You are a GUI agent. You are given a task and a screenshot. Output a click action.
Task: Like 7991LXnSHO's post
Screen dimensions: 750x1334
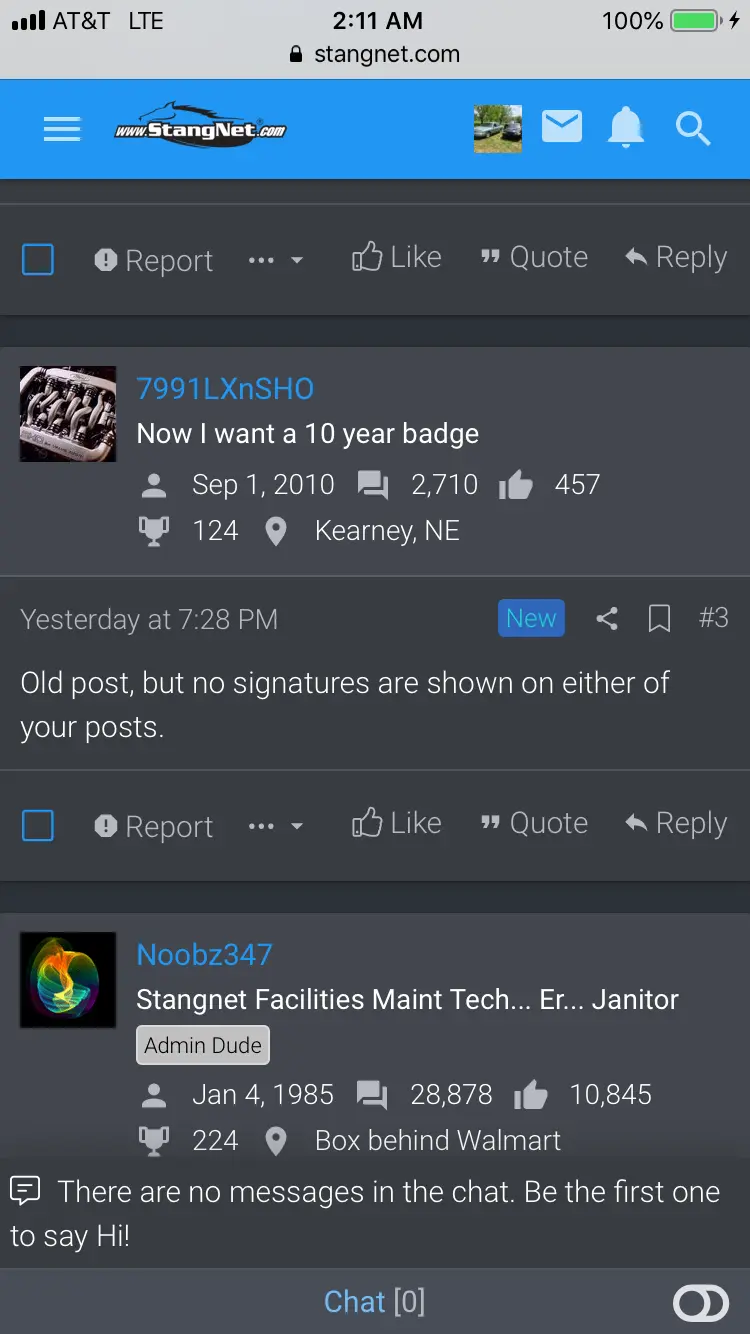[x=397, y=824]
